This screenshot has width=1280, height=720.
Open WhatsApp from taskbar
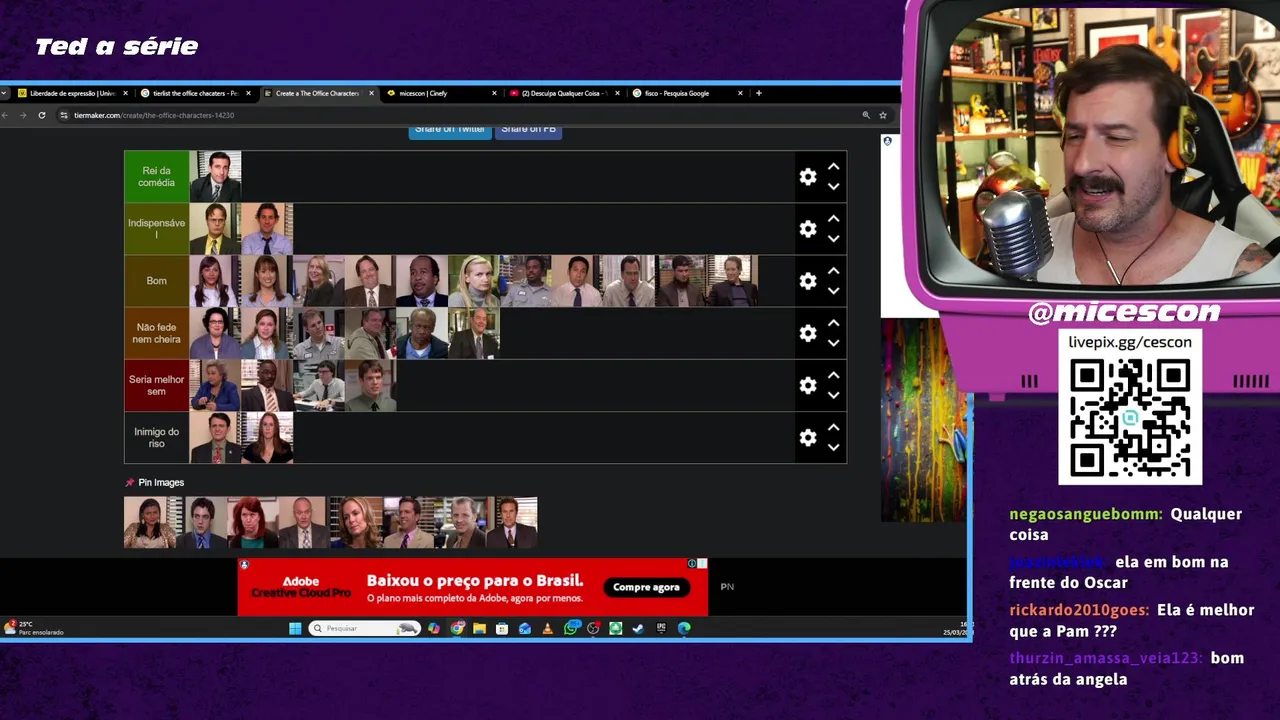(571, 628)
